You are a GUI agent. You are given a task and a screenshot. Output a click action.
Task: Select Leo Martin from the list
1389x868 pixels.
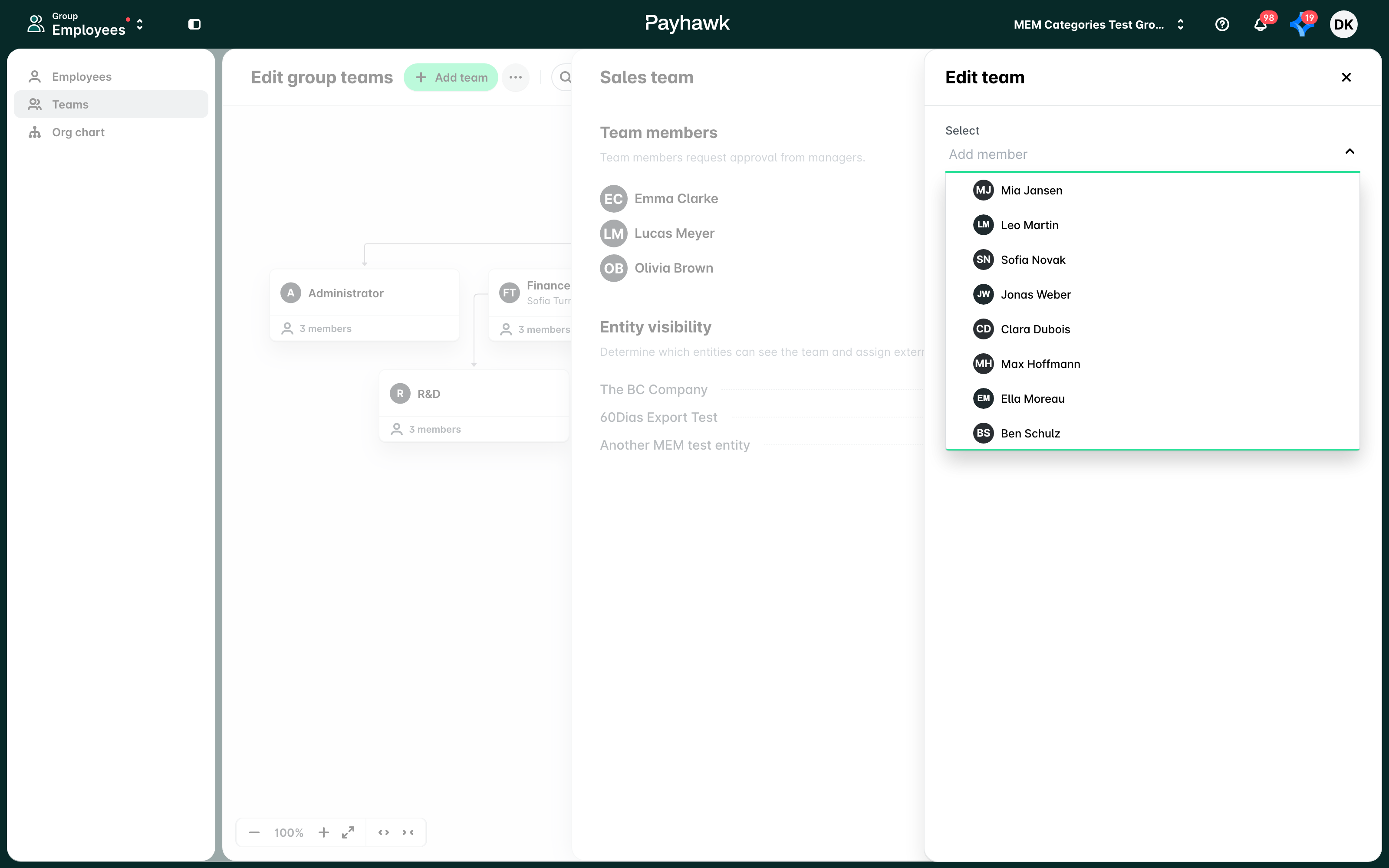1152,225
